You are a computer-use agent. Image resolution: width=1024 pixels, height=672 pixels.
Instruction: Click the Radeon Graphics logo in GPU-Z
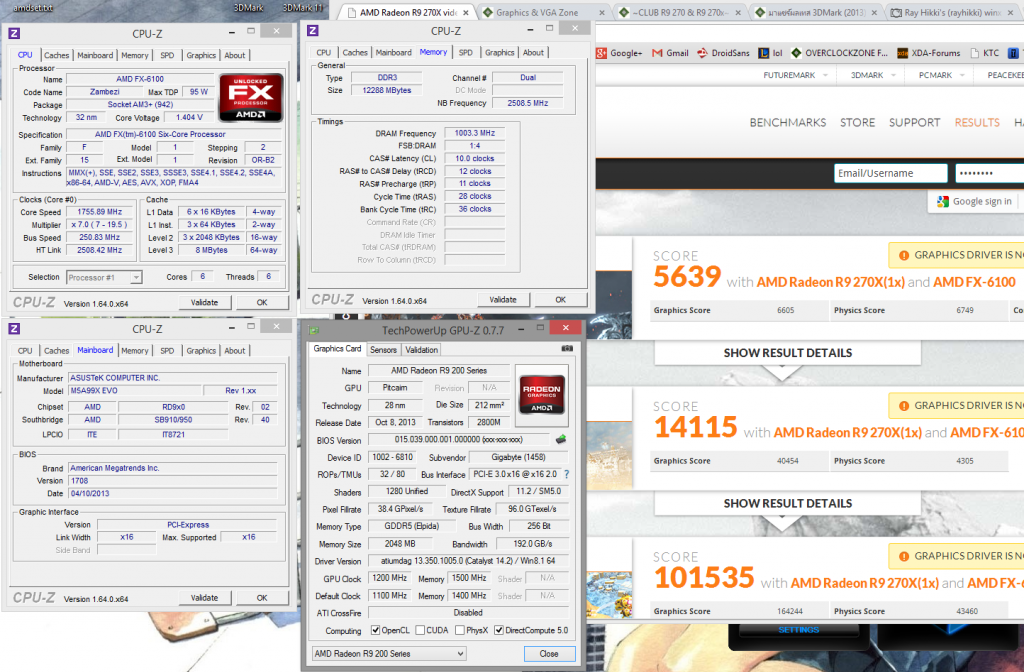point(541,395)
